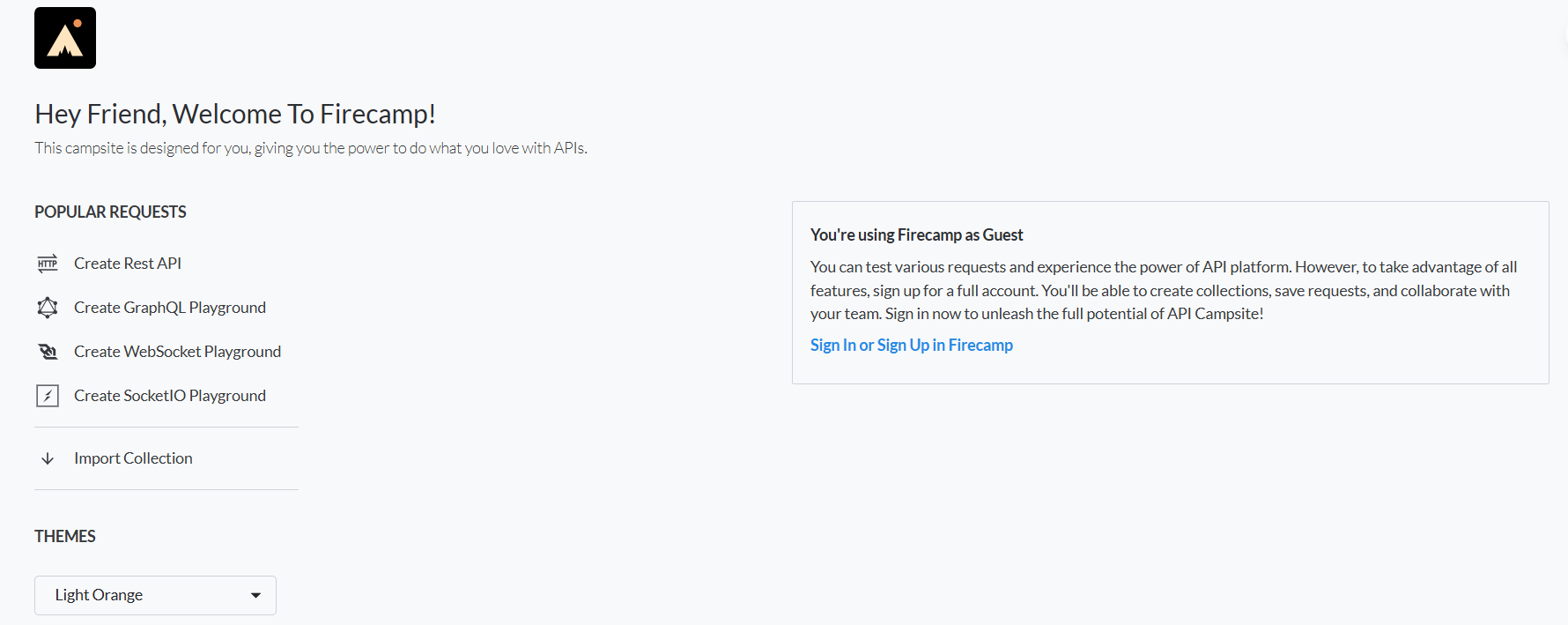Click the download arrow icon beside Import Collection
This screenshot has width=1568, height=625.
47,458
